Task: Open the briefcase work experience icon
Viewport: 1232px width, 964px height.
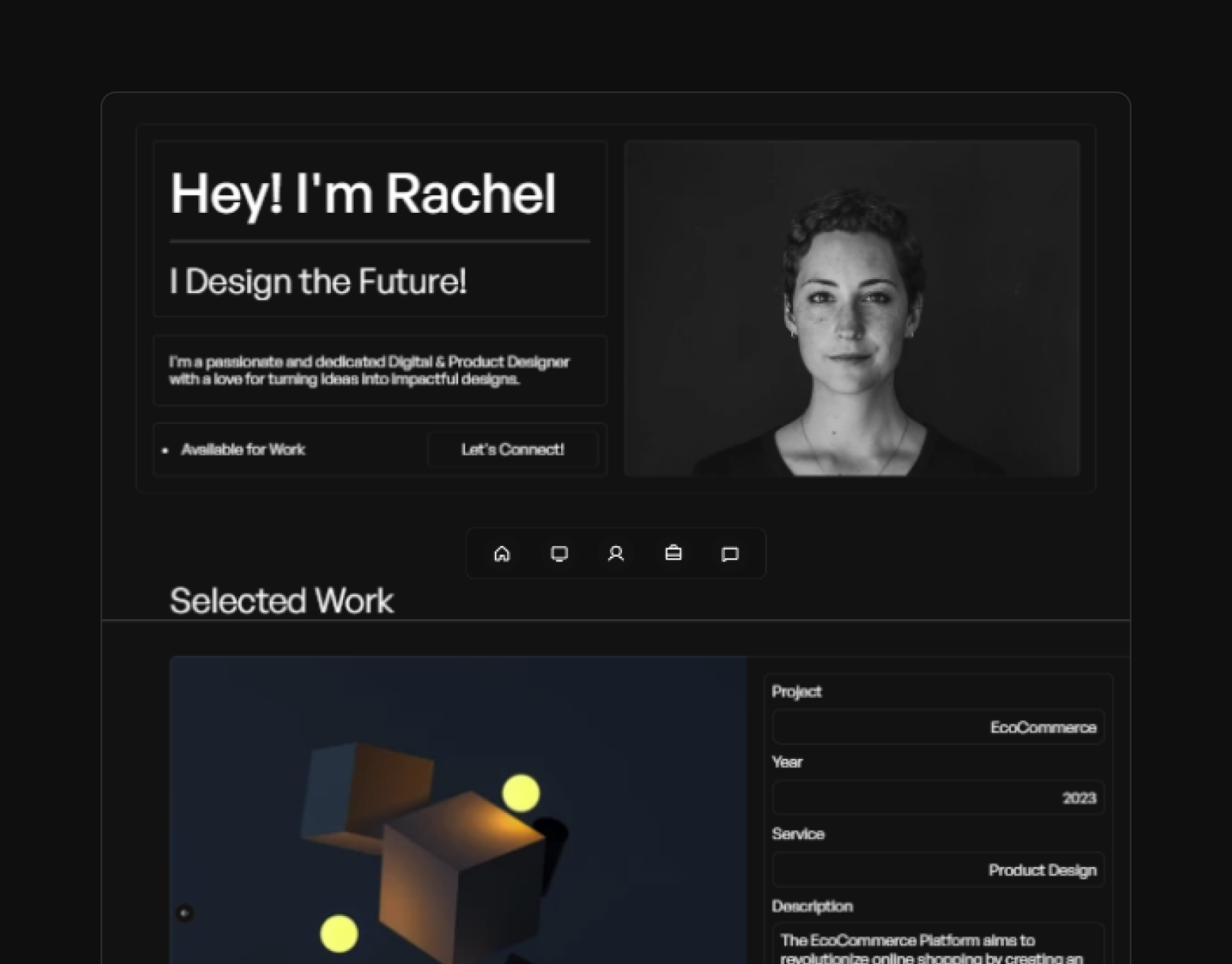Action: [673, 554]
